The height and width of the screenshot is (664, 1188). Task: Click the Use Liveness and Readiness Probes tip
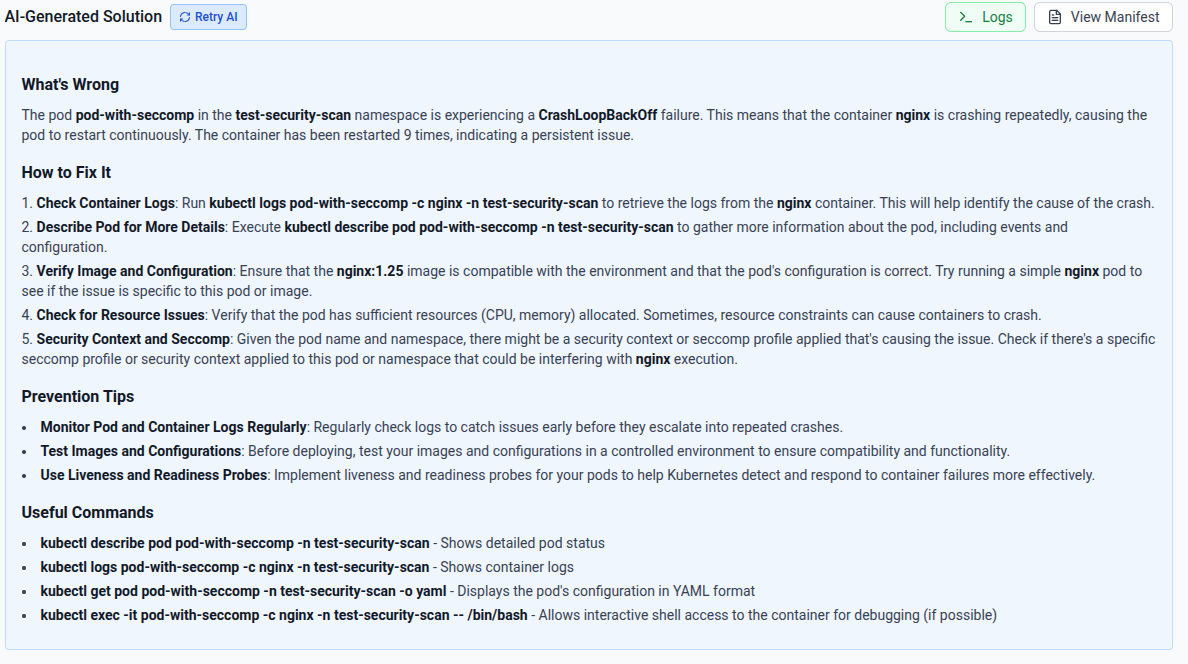tap(154, 475)
